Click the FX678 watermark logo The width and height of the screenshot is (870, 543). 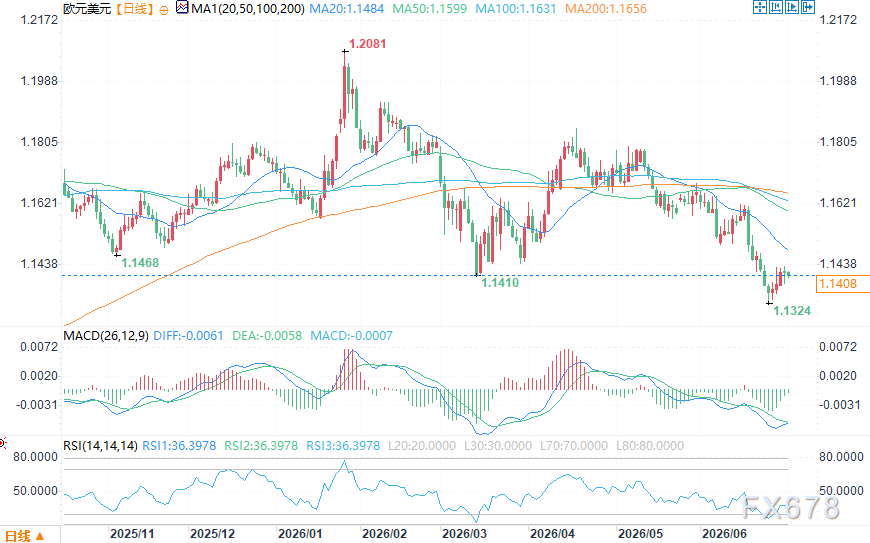click(791, 508)
